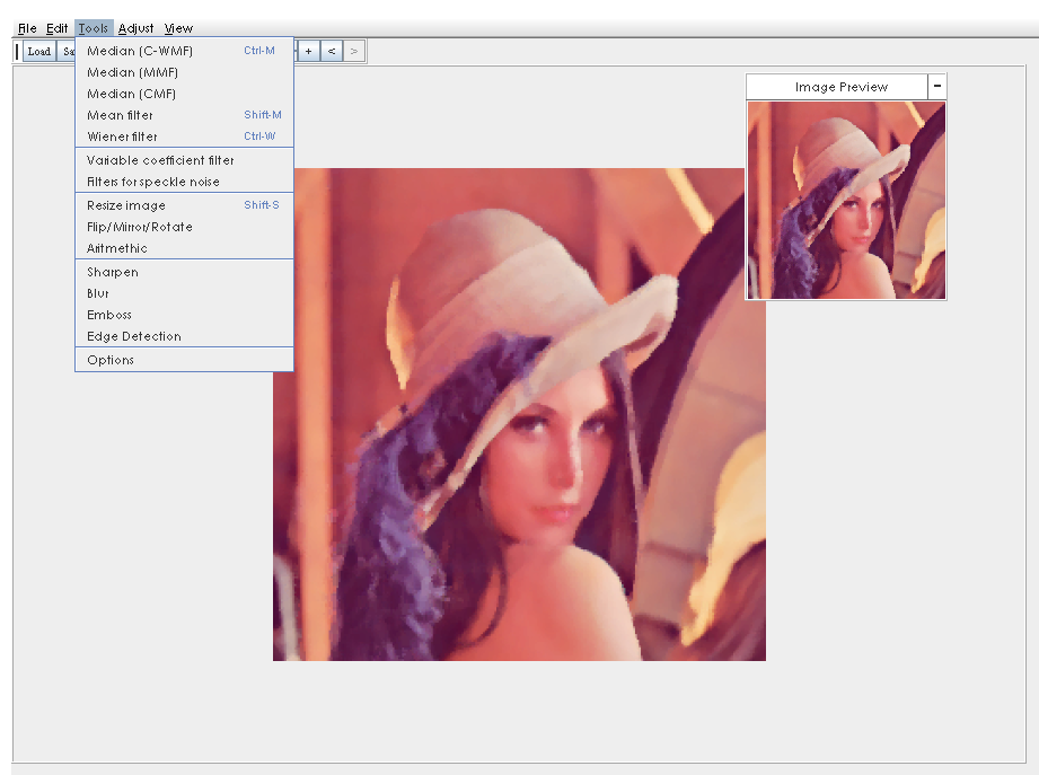Close the open Tools menu

pos(93,28)
